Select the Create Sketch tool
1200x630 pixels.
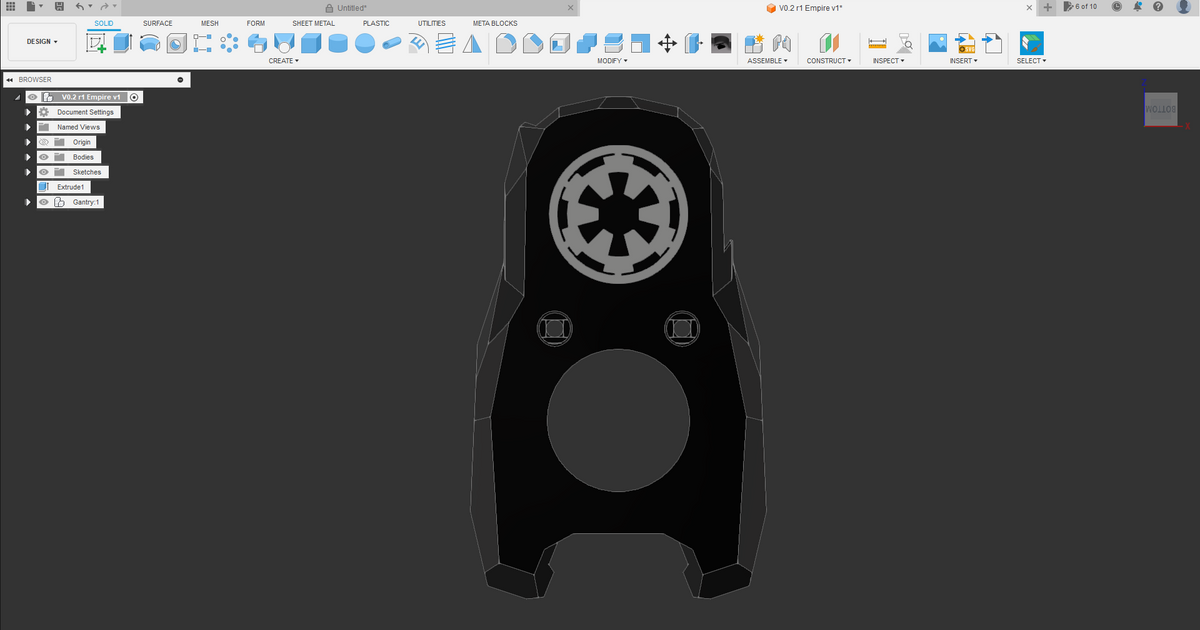[96, 43]
